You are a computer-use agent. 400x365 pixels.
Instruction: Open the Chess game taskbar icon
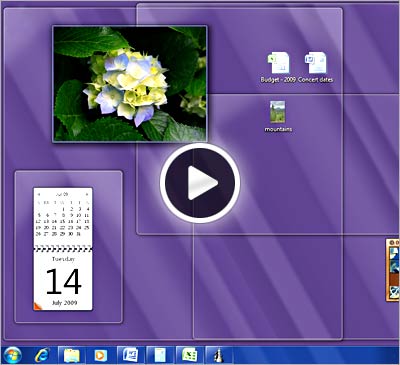point(219,355)
